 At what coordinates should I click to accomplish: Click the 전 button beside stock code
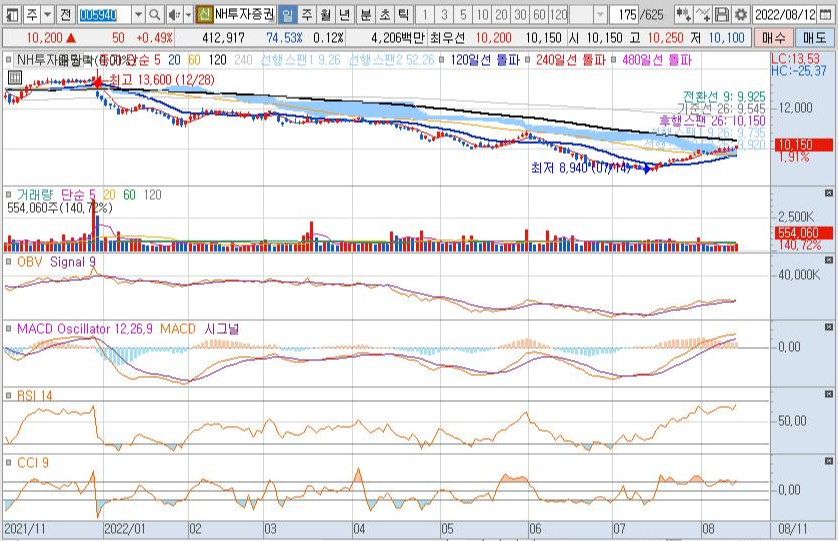click(66, 14)
